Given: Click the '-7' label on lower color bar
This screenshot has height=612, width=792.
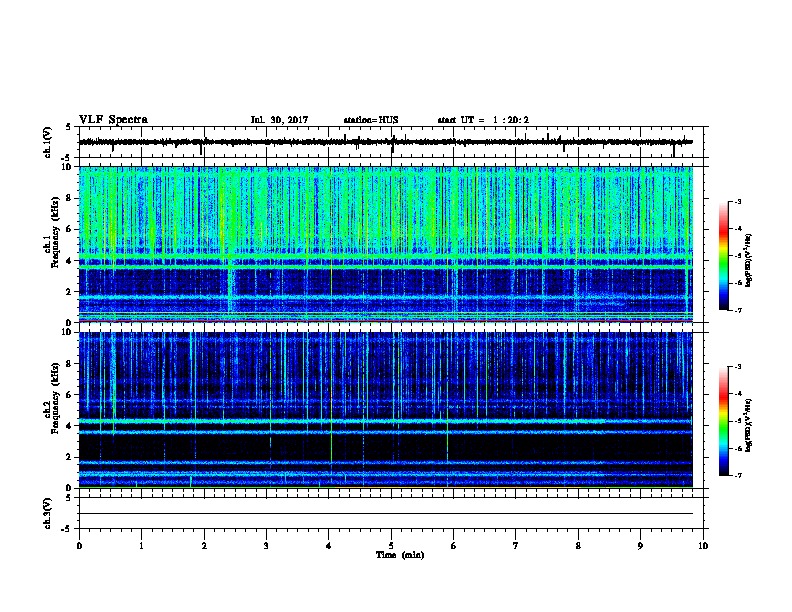Looking at the screenshot, I should coord(738,476).
